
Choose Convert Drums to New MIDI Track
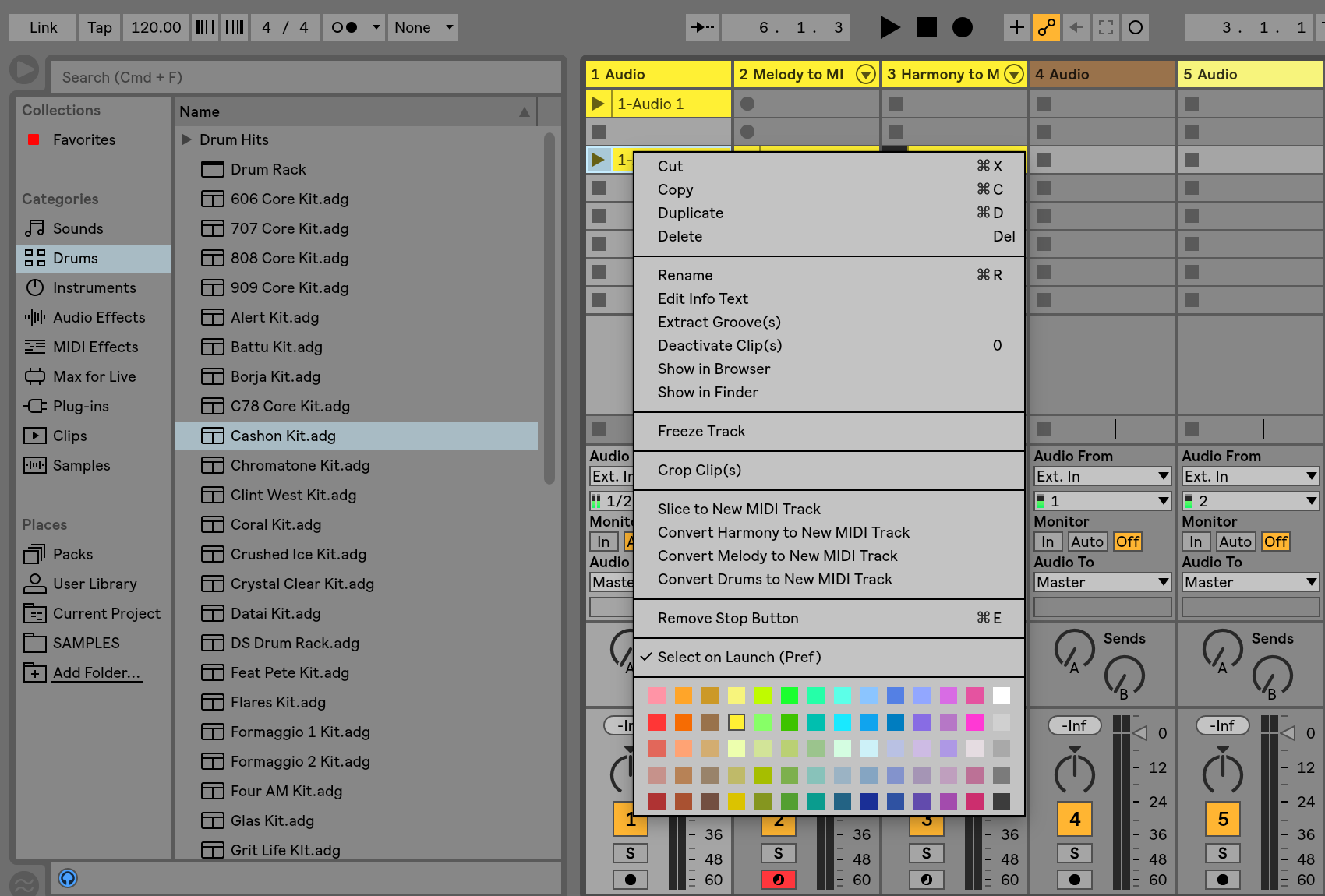(829, 579)
